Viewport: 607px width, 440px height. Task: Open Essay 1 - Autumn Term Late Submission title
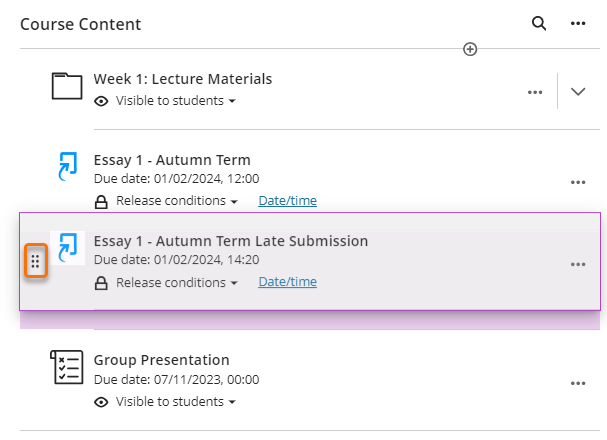(231, 241)
